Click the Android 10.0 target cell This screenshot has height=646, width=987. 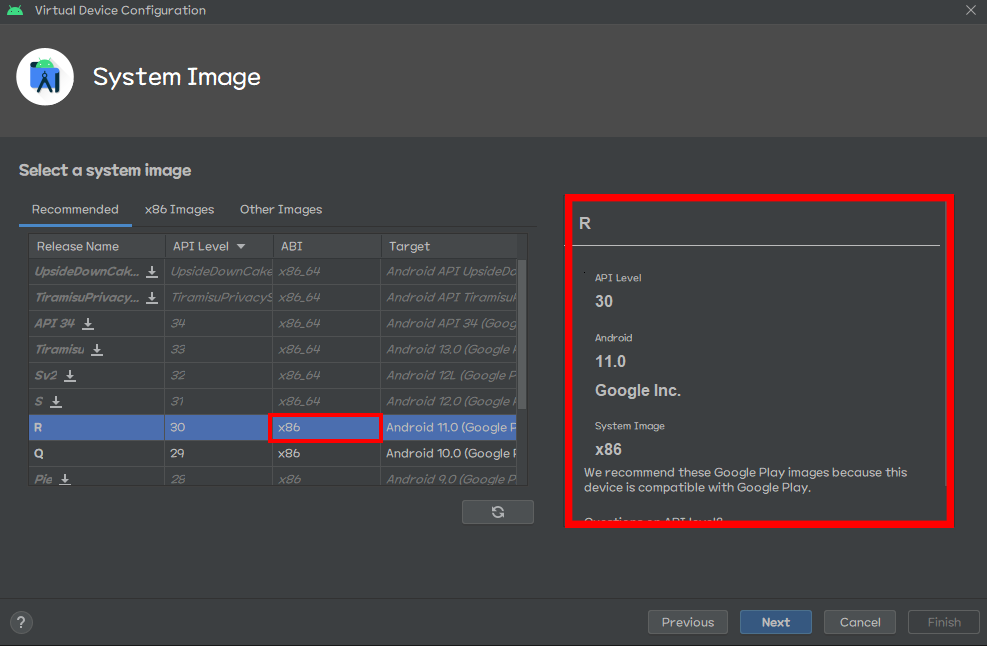pyautogui.click(x=449, y=453)
